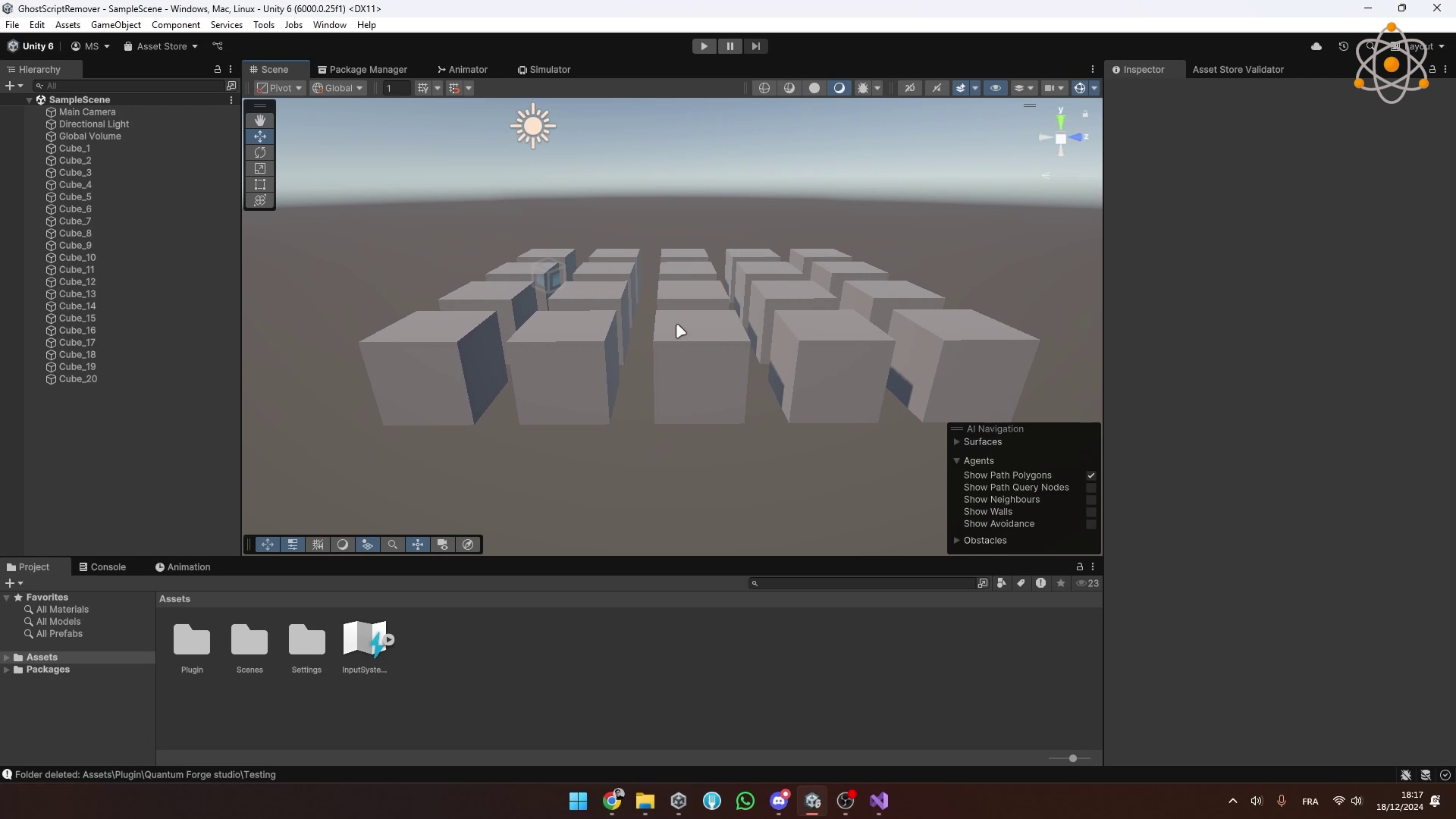
Task: Open Visual Studio from the taskbar
Action: pos(879,801)
